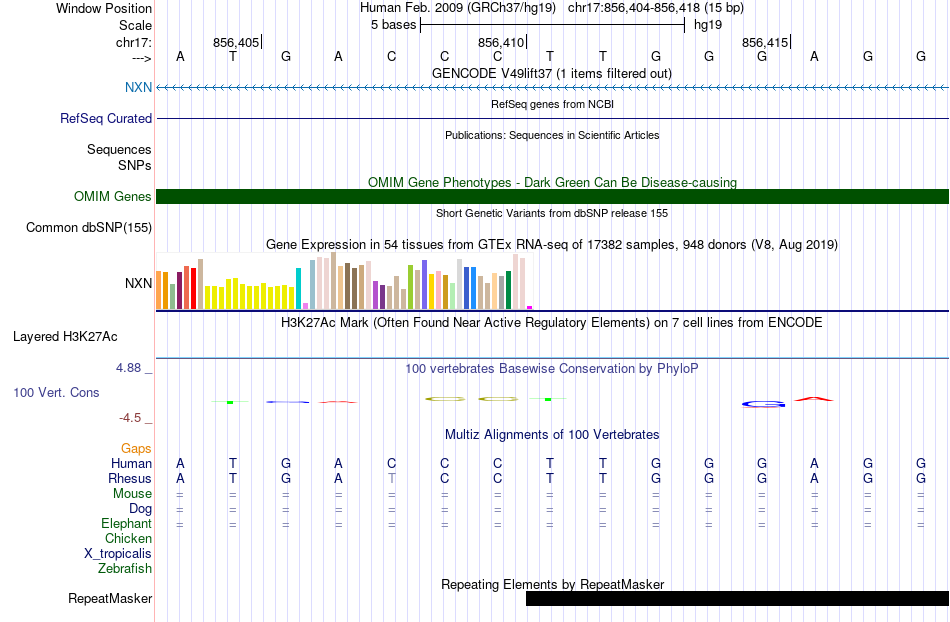Open the GTEx Gene Expression in 54 tissues title
Image resolution: width=950 pixels, height=622 pixels.
pos(552,245)
